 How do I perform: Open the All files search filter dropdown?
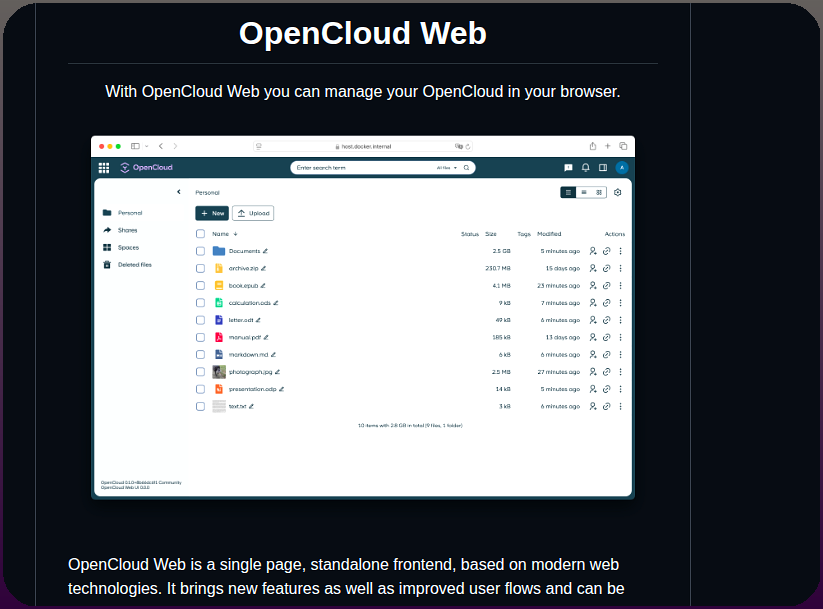(447, 168)
